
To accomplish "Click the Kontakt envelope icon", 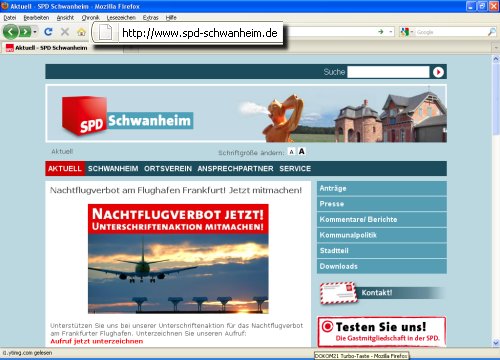I will click(x=339, y=293).
